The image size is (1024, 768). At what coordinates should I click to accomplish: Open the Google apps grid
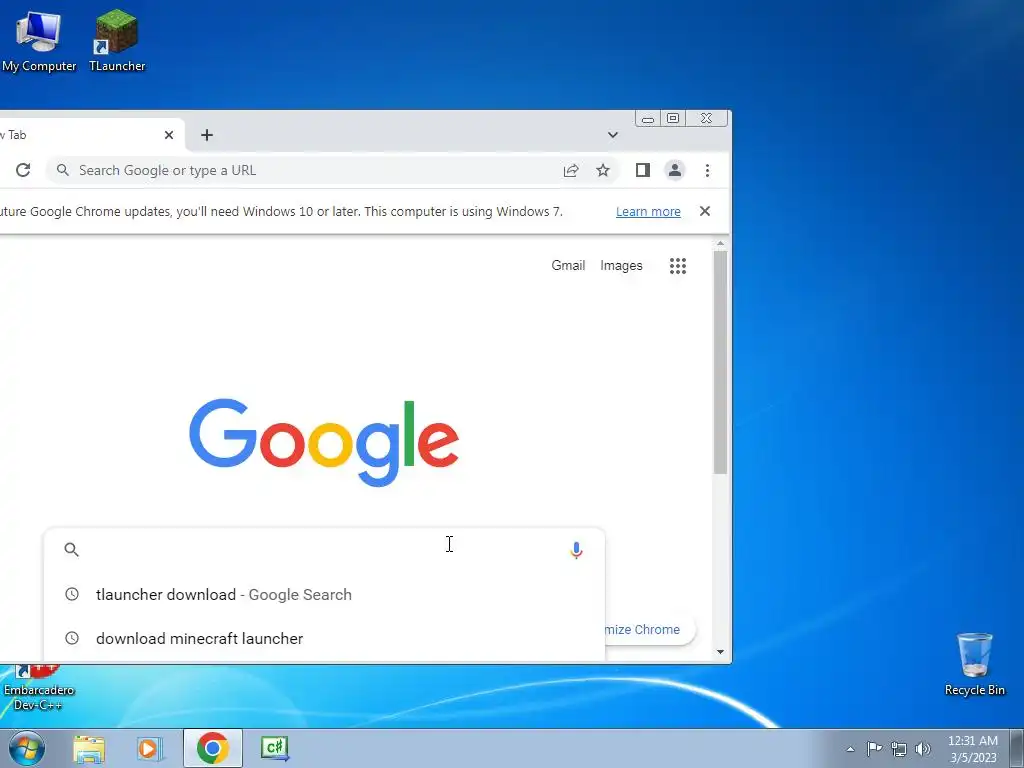click(678, 266)
